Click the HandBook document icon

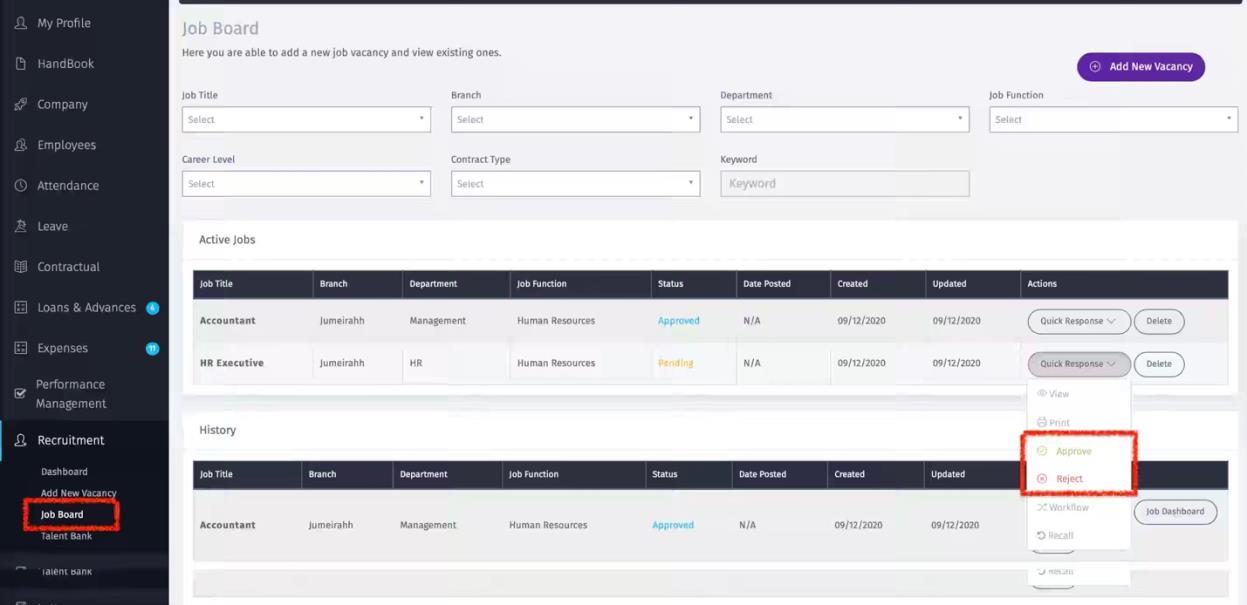(20, 64)
